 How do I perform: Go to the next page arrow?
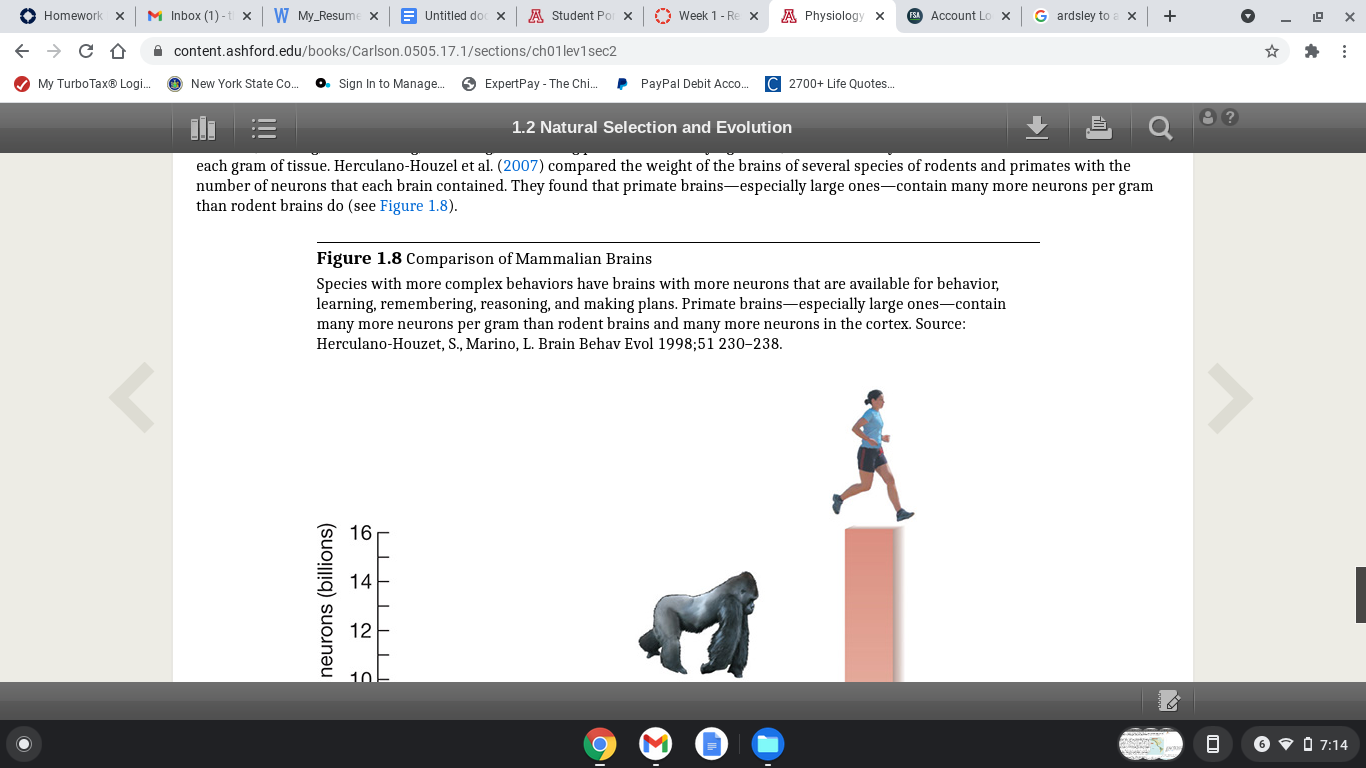pyautogui.click(x=1230, y=397)
